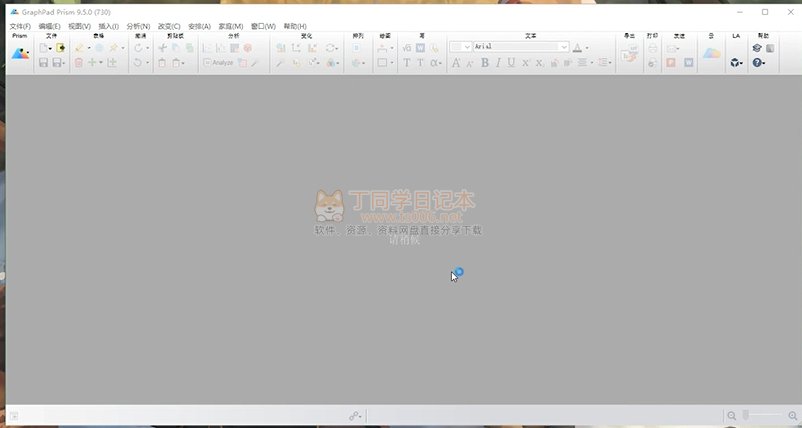Click the Prism logo icon in the toolbar
Viewport: 802px width, 428px height.
point(20,54)
